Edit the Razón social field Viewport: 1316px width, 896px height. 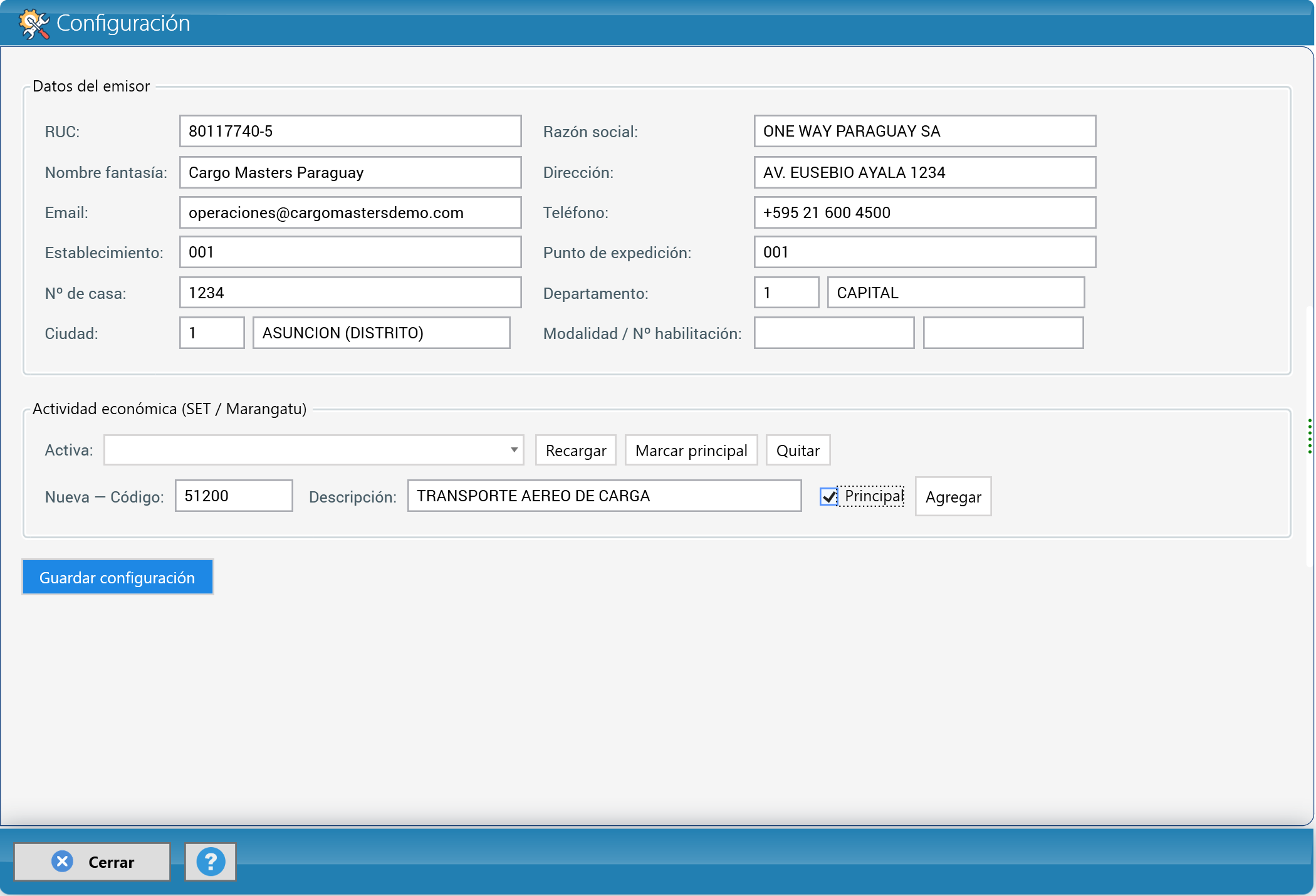[x=925, y=131]
